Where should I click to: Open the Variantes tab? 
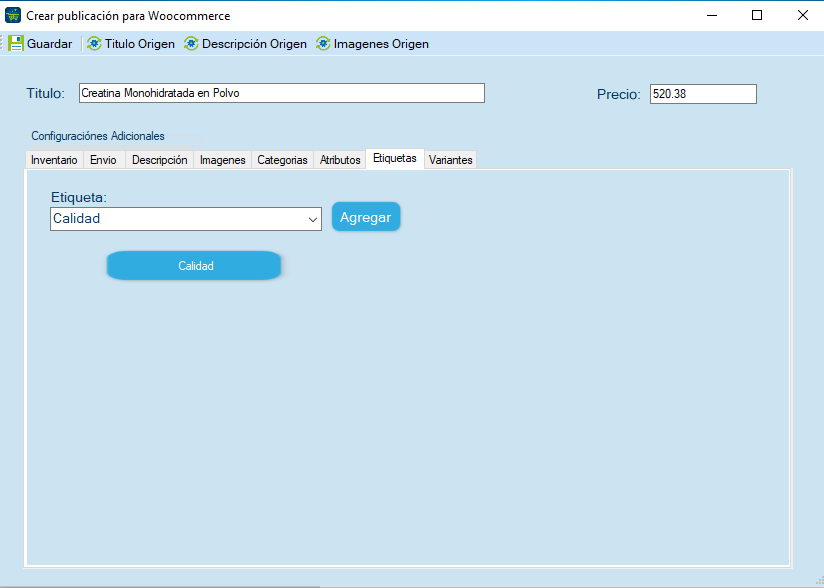coord(450,160)
